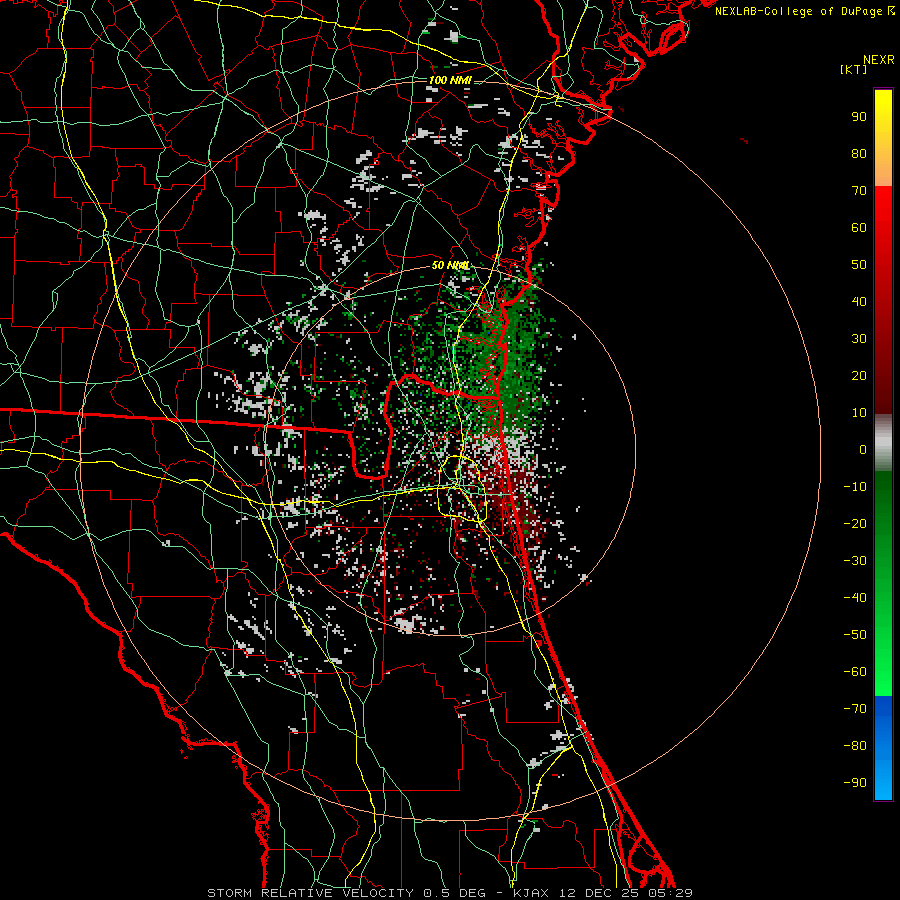Viewport: 900px width, 900px height.
Task: Click the blue bottom segment of color bar
Action: pyautogui.click(x=883, y=748)
